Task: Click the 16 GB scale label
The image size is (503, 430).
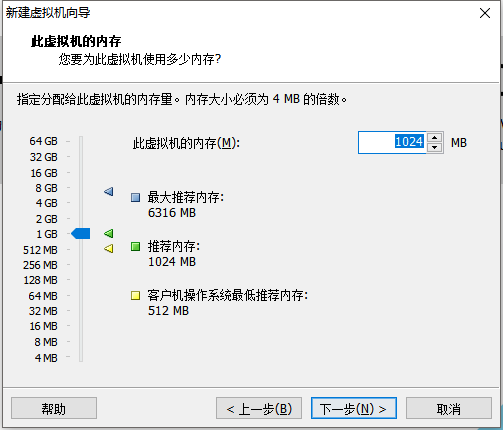Action: (44, 173)
